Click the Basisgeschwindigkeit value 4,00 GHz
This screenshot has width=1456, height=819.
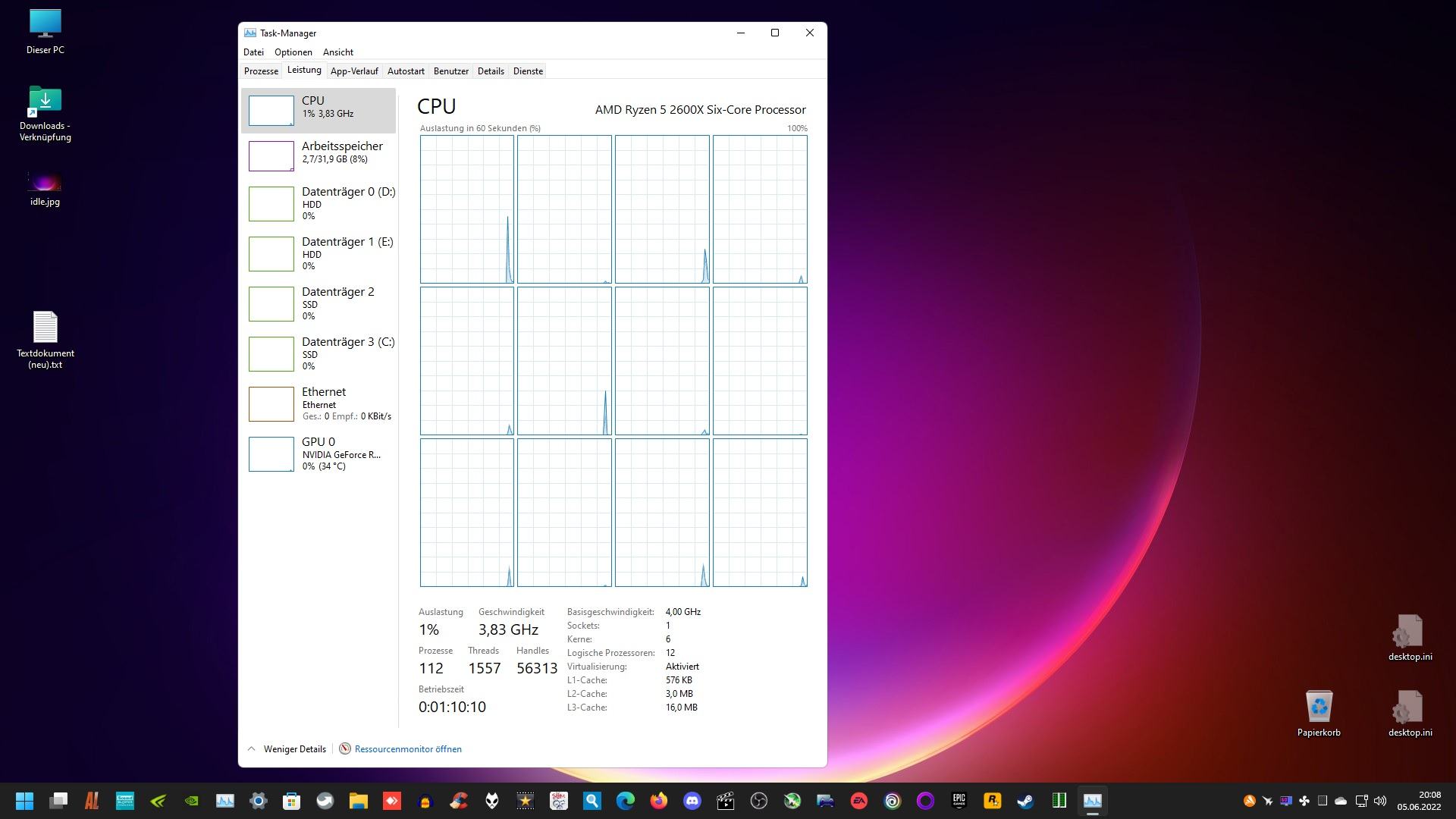[x=683, y=612]
